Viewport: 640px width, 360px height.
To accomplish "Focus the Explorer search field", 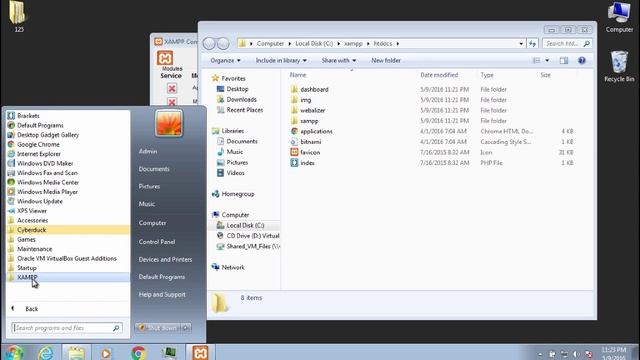I will click(567, 43).
